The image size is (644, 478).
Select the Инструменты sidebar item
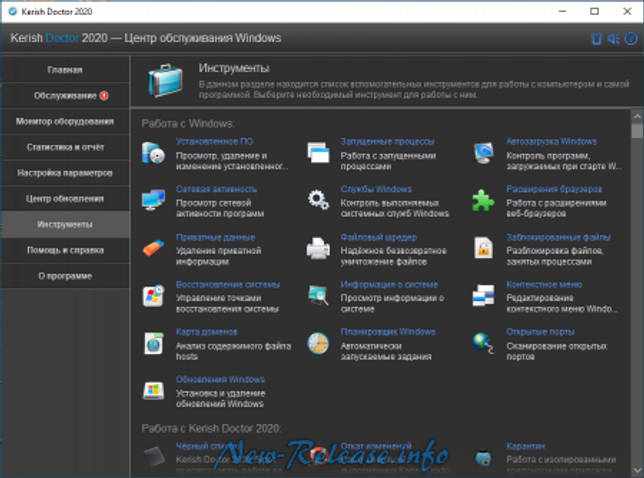(x=65, y=224)
